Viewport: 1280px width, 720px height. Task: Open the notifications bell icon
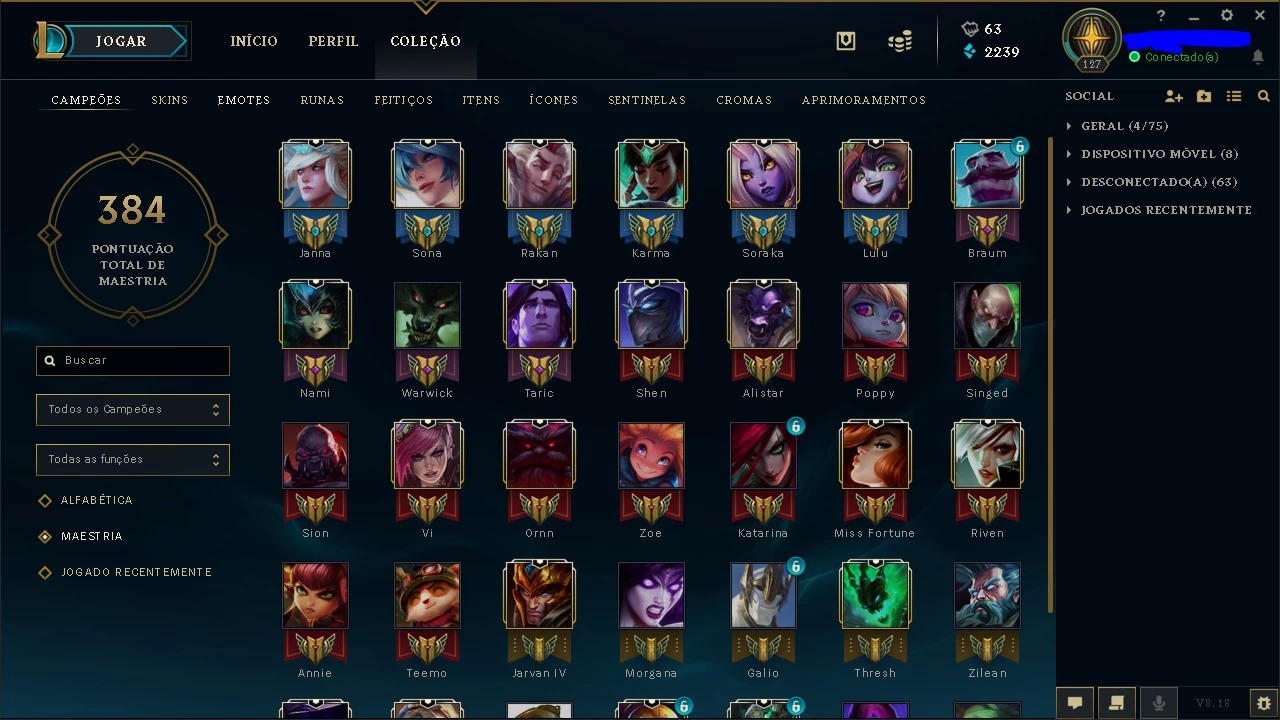coord(1258,57)
